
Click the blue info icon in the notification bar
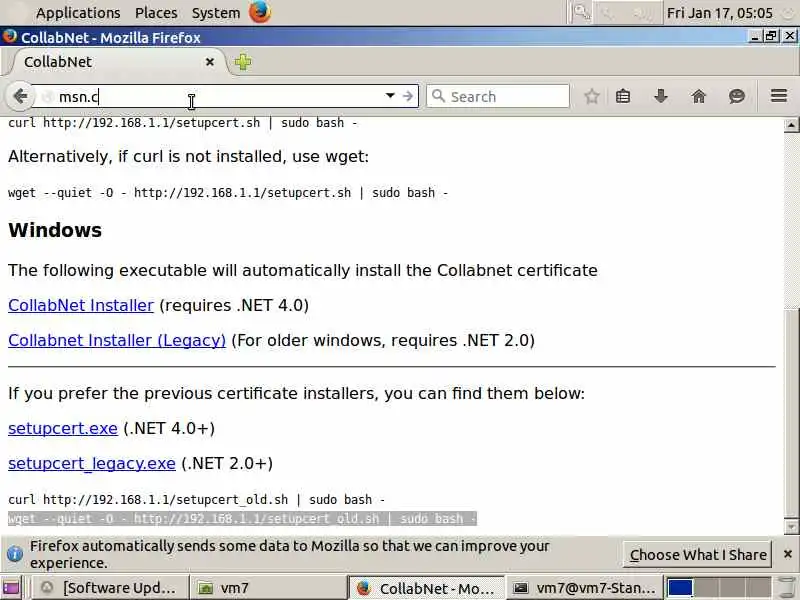pos(15,554)
